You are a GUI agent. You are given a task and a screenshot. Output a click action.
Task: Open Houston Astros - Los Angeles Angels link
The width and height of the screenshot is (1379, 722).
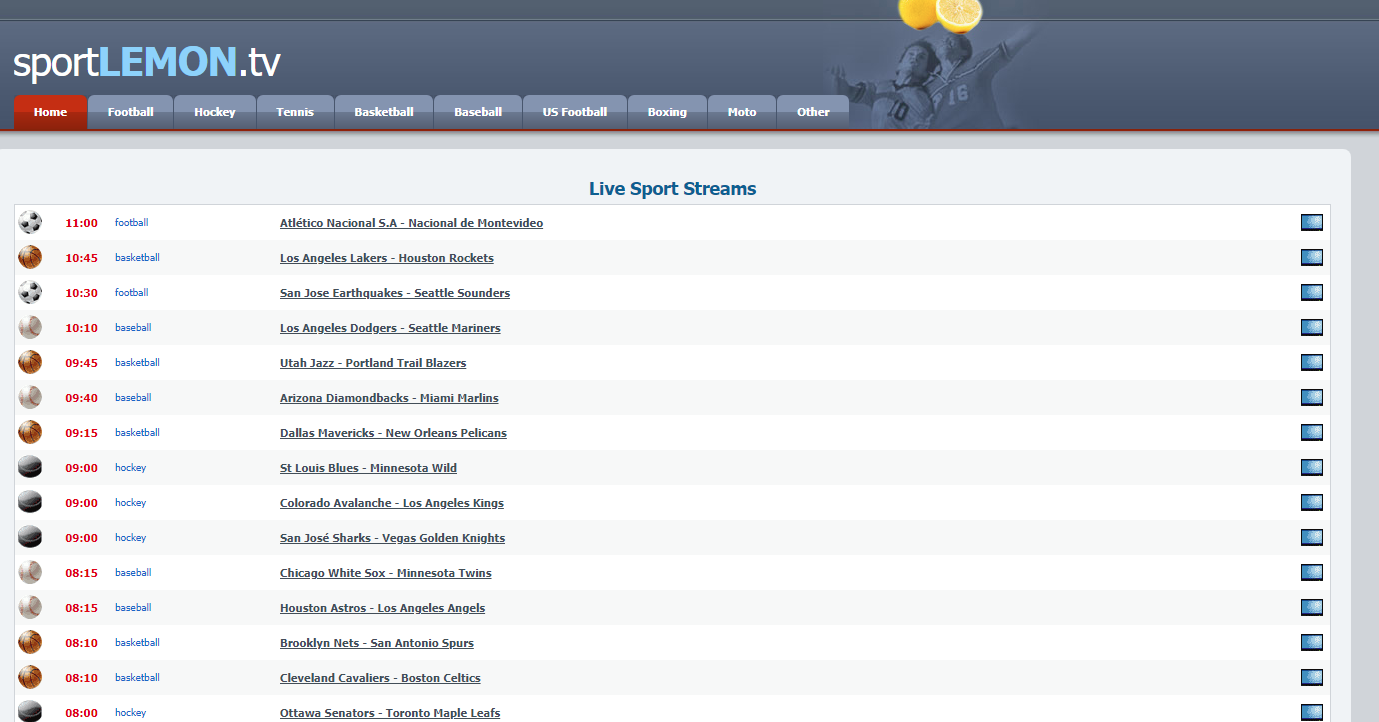[x=382, y=608]
